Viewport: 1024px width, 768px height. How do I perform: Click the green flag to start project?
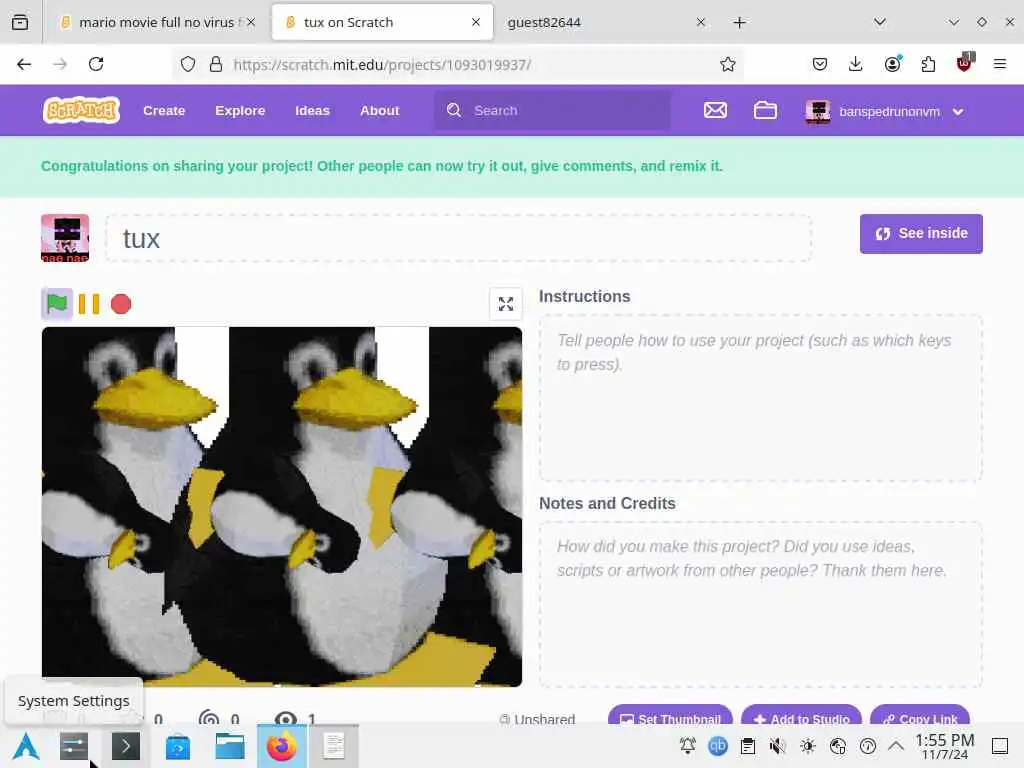[57, 304]
